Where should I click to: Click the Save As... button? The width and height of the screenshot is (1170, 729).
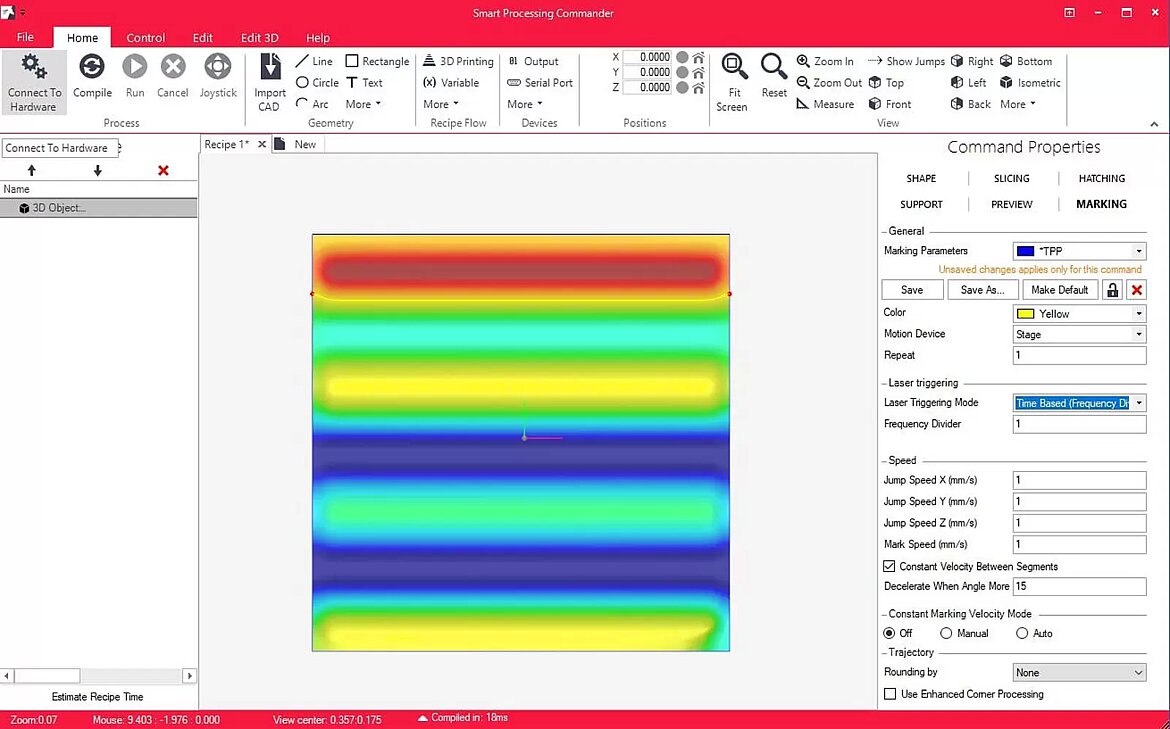coord(982,290)
